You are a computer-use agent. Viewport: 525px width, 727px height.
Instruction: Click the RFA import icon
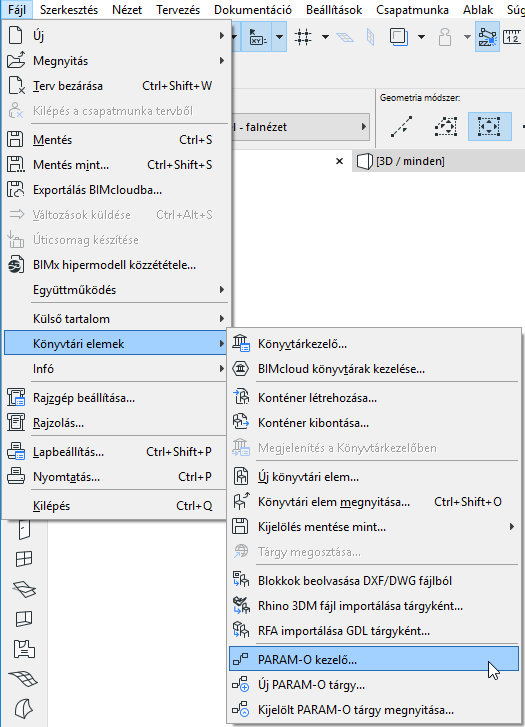click(x=241, y=630)
